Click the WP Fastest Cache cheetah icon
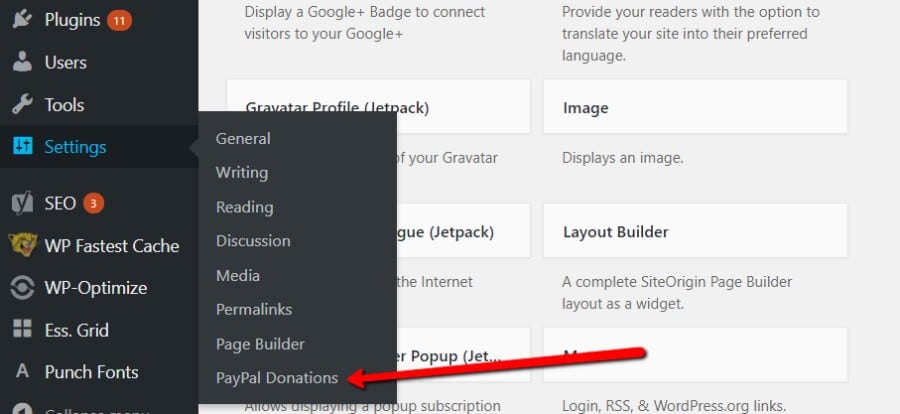900x414 pixels. click(x=23, y=245)
